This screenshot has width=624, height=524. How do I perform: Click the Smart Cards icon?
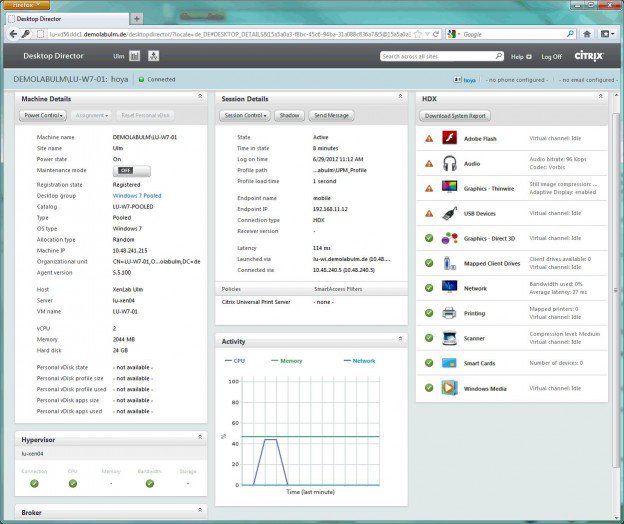point(449,363)
